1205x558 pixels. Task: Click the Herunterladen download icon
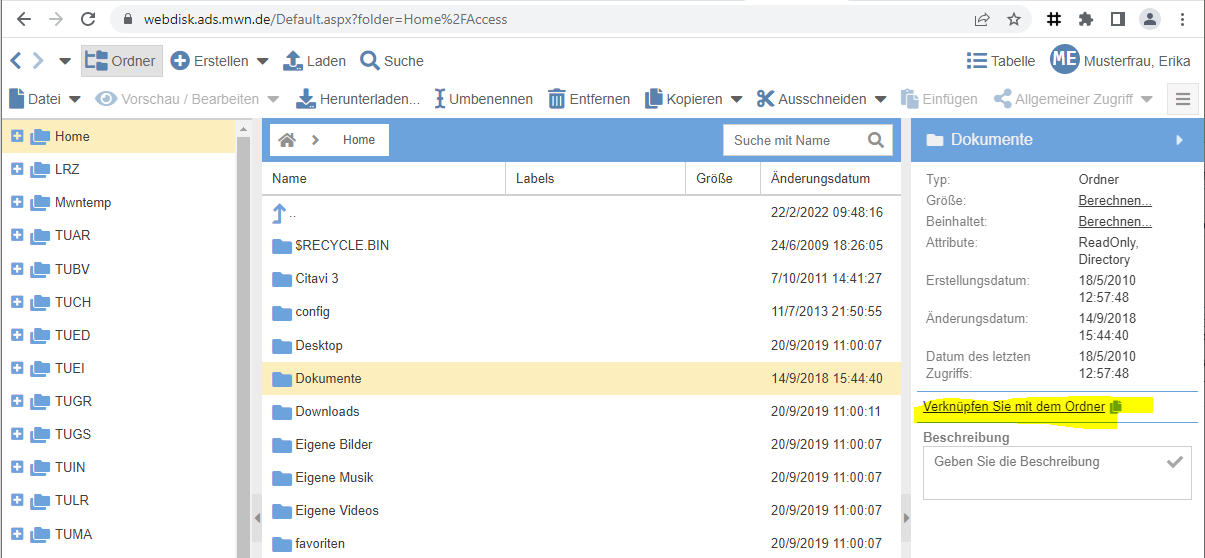305,99
